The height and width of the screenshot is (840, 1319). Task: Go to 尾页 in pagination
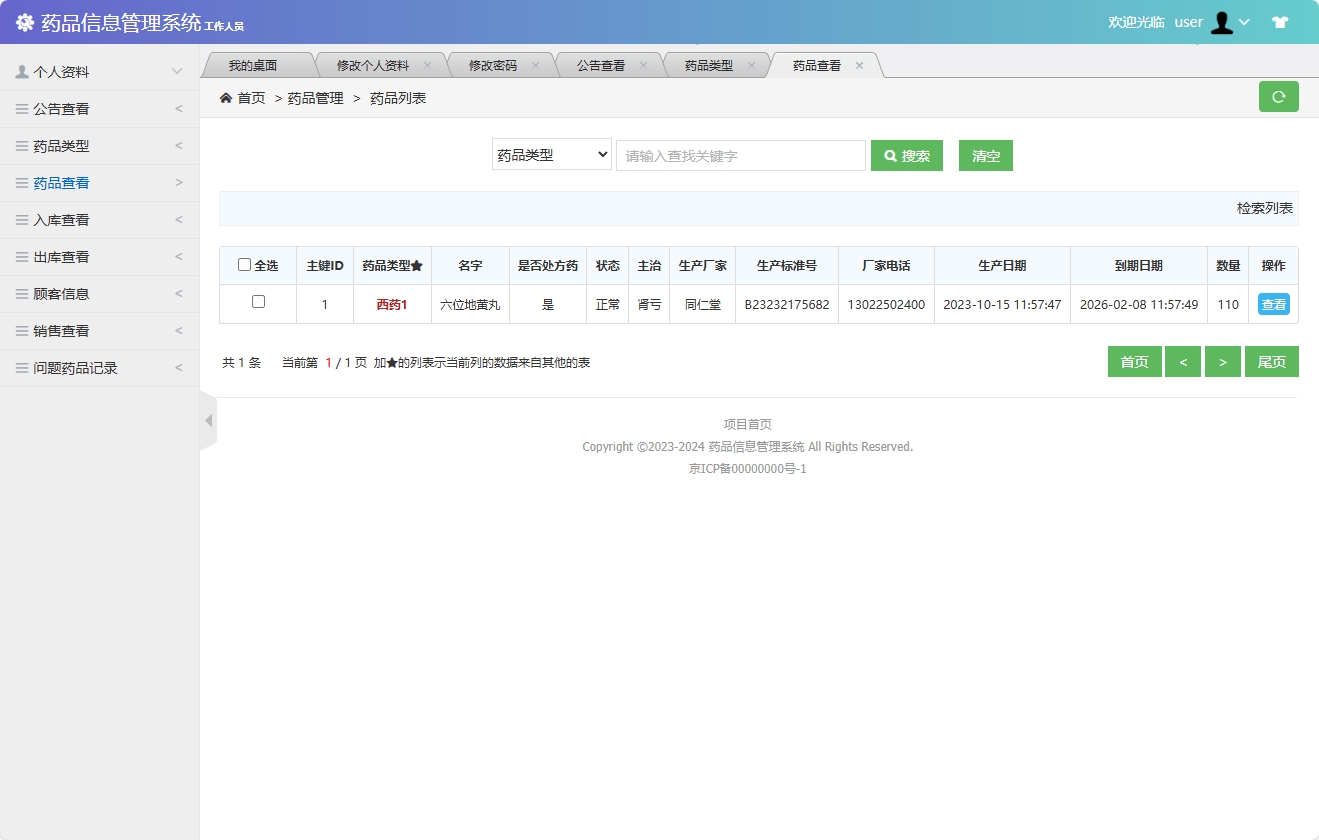(x=1272, y=361)
